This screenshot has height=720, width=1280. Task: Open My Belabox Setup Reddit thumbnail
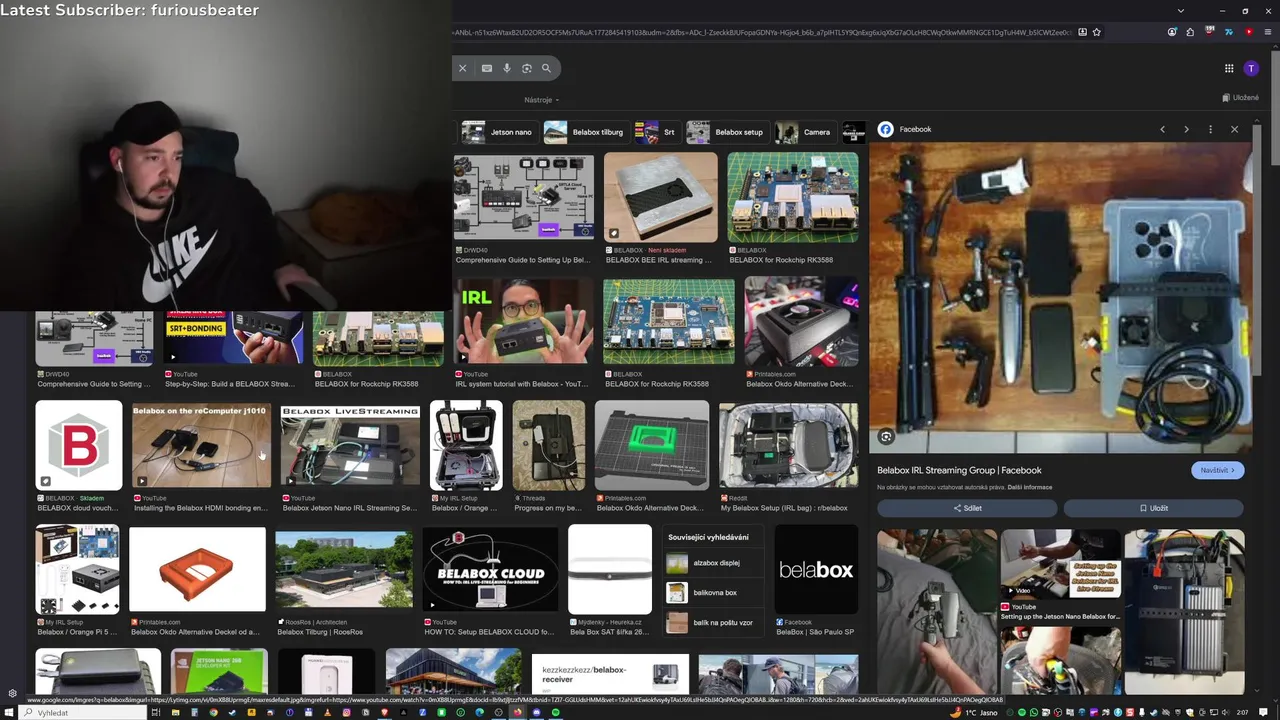tap(788, 445)
